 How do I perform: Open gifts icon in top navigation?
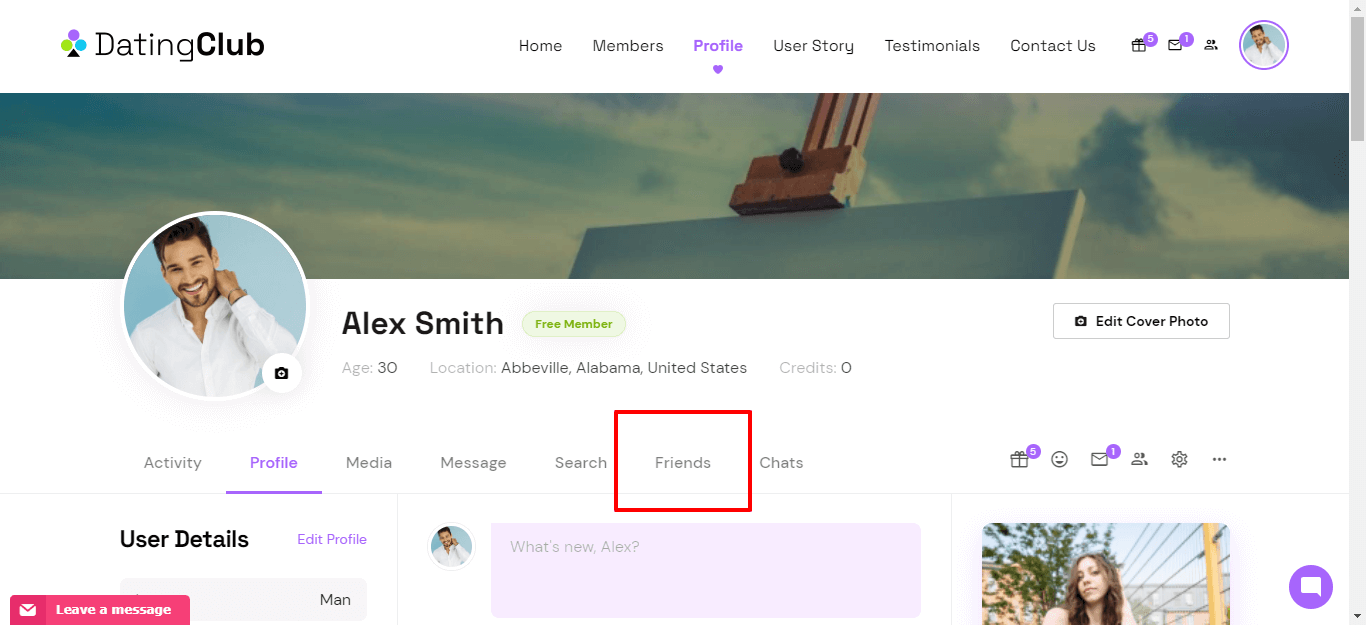pos(1138,45)
